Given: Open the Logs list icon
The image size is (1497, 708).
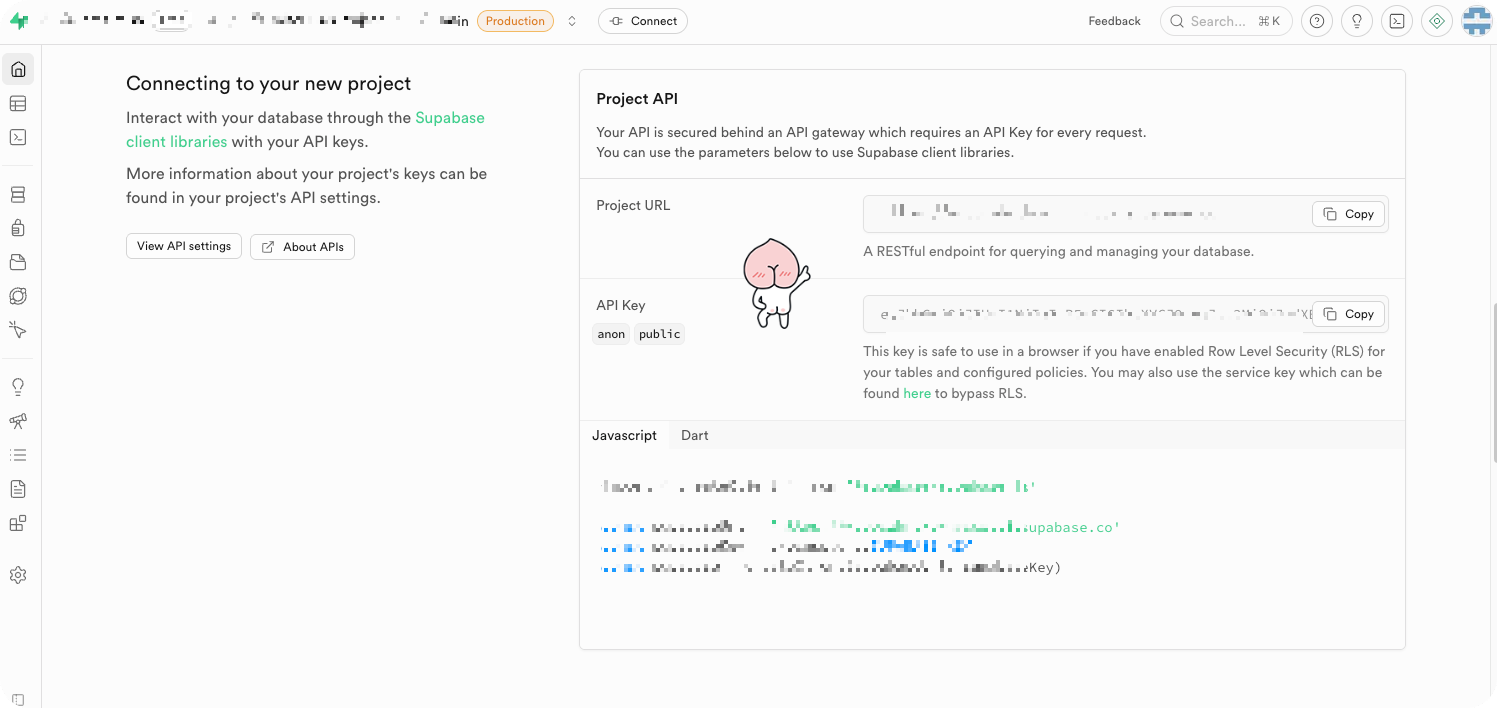Looking at the screenshot, I should [18, 455].
